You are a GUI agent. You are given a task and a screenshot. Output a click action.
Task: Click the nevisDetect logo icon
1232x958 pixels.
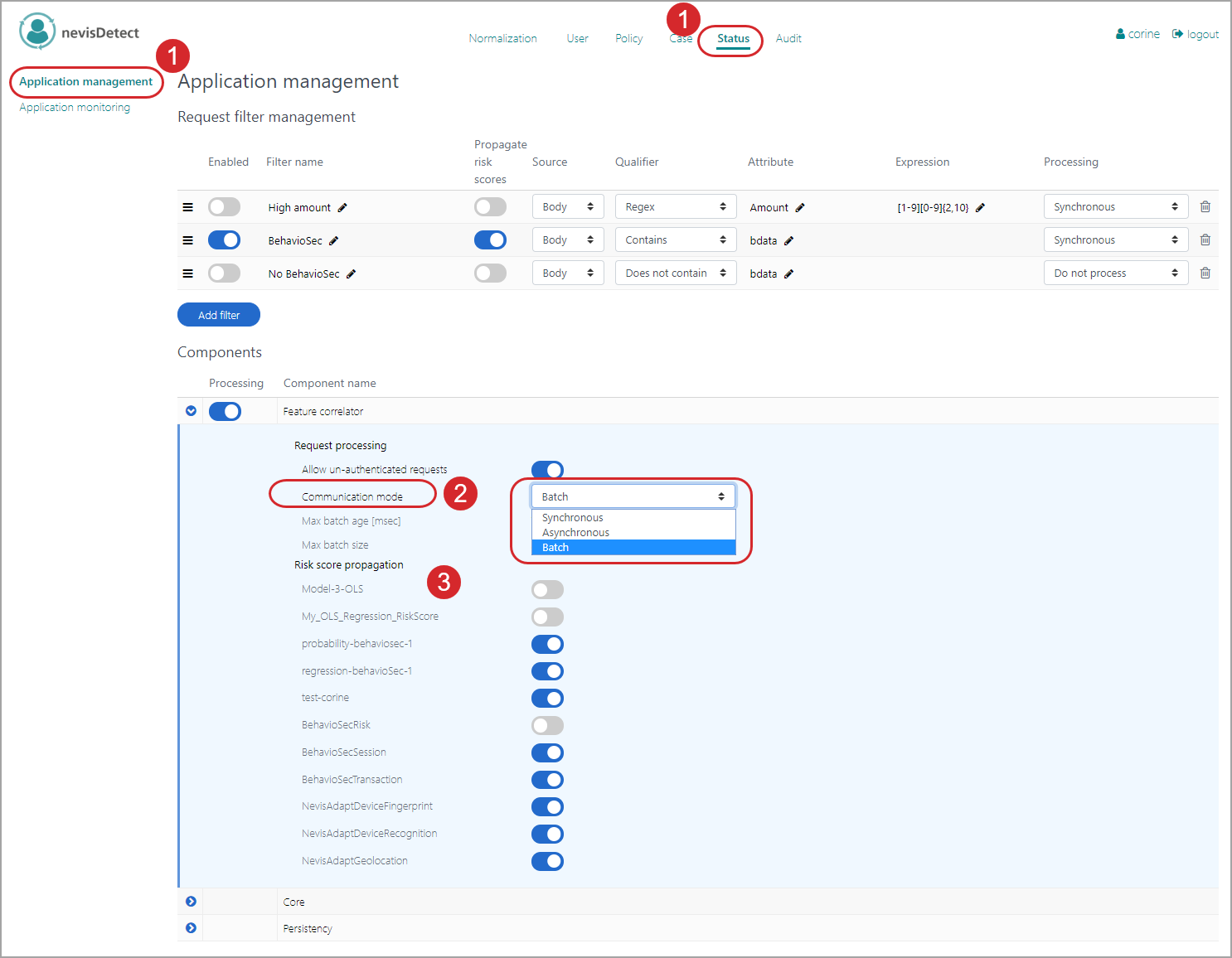pyautogui.click(x=37, y=32)
